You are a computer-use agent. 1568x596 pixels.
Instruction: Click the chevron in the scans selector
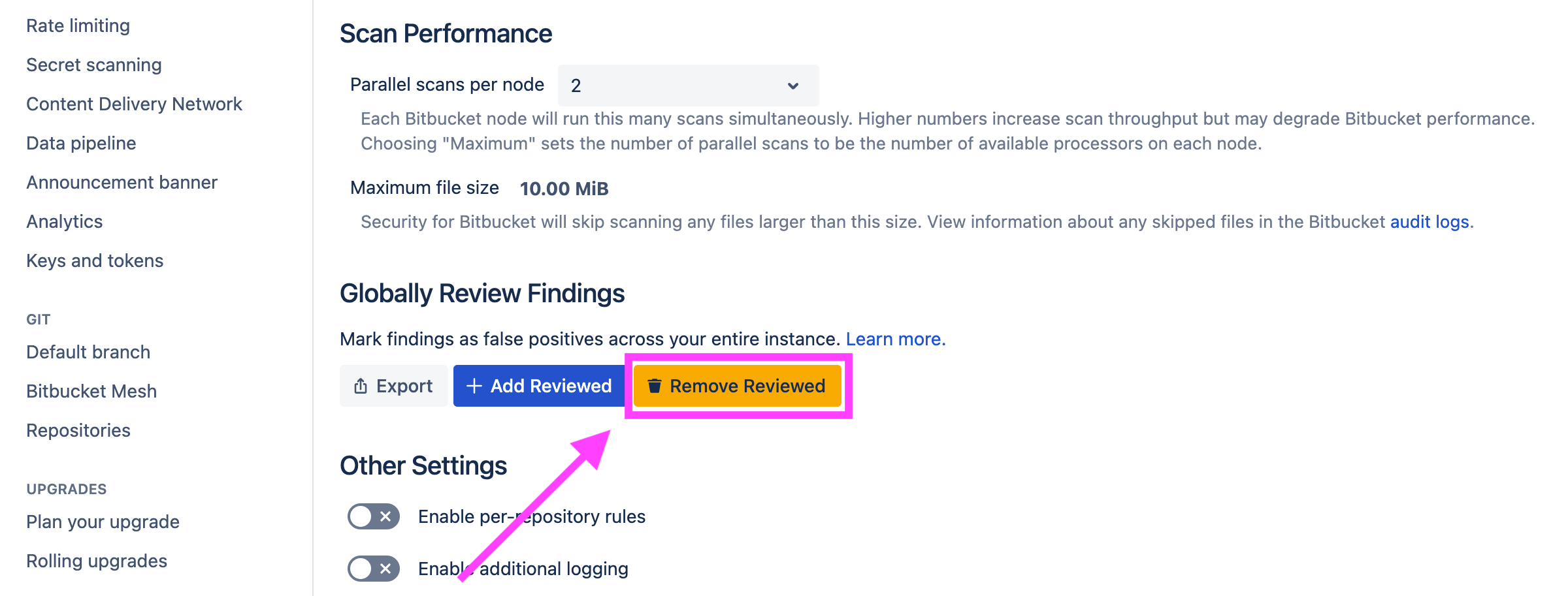point(793,85)
